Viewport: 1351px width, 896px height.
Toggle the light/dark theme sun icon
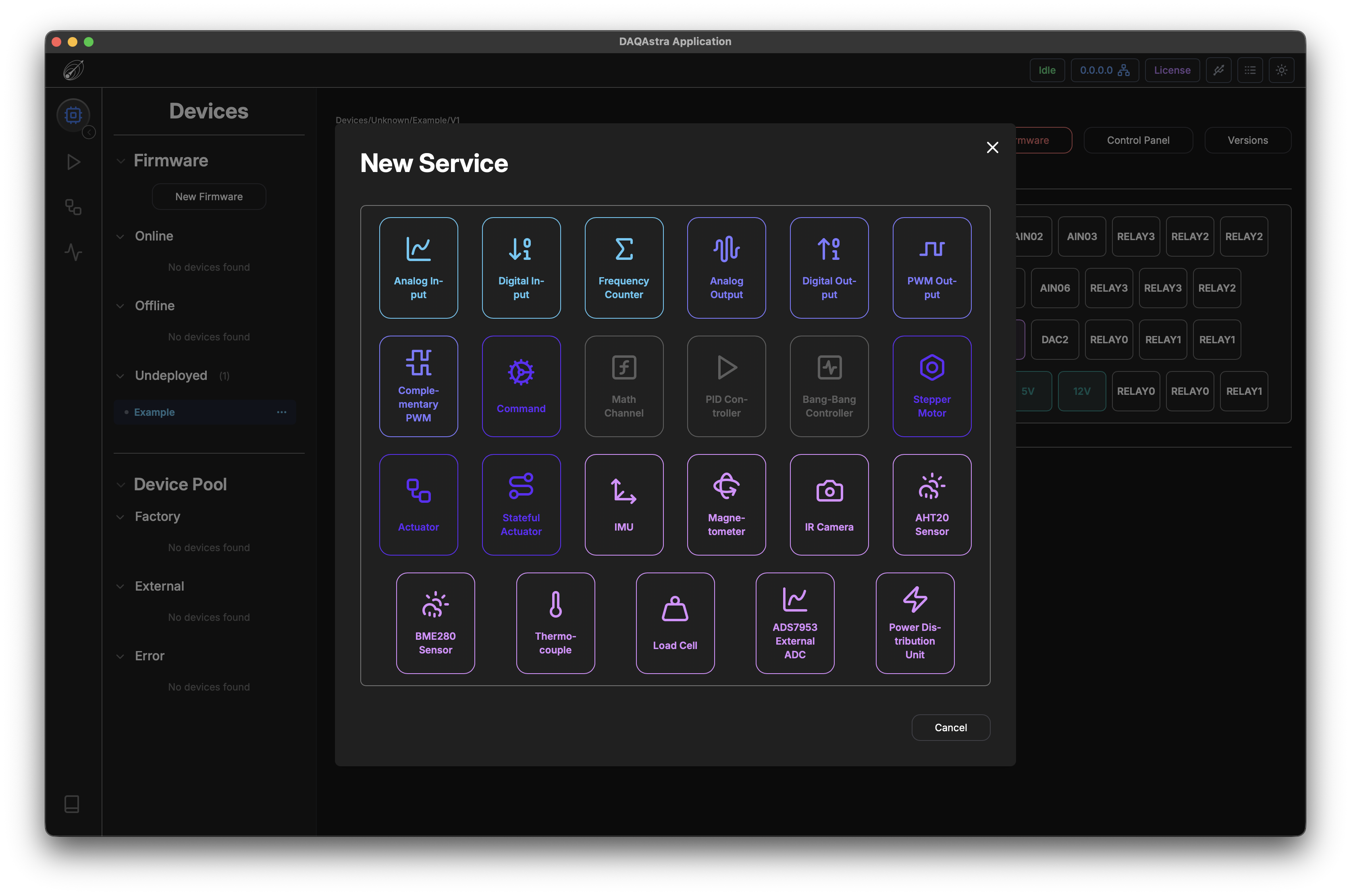[1281, 70]
